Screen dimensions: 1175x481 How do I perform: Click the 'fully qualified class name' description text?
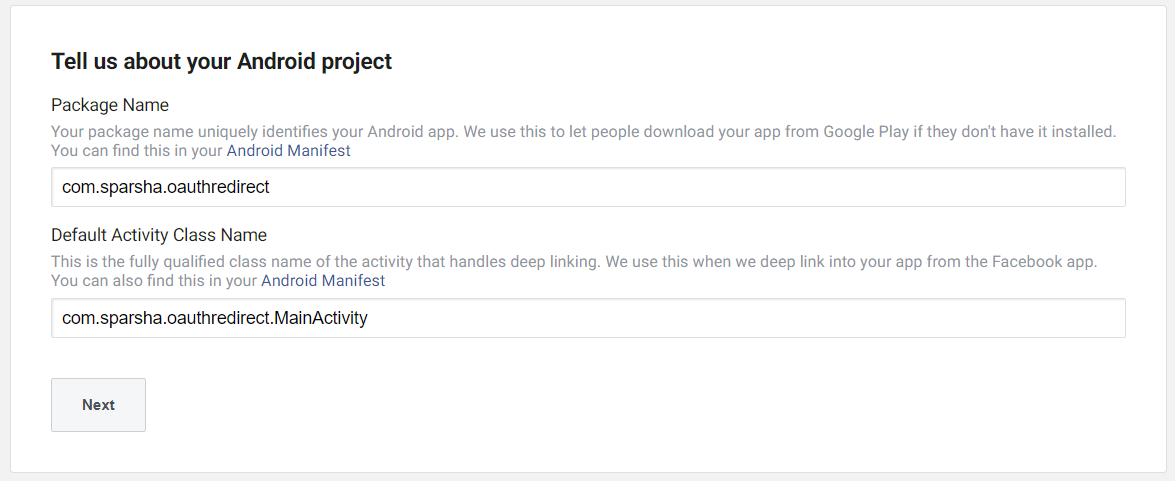coord(198,262)
